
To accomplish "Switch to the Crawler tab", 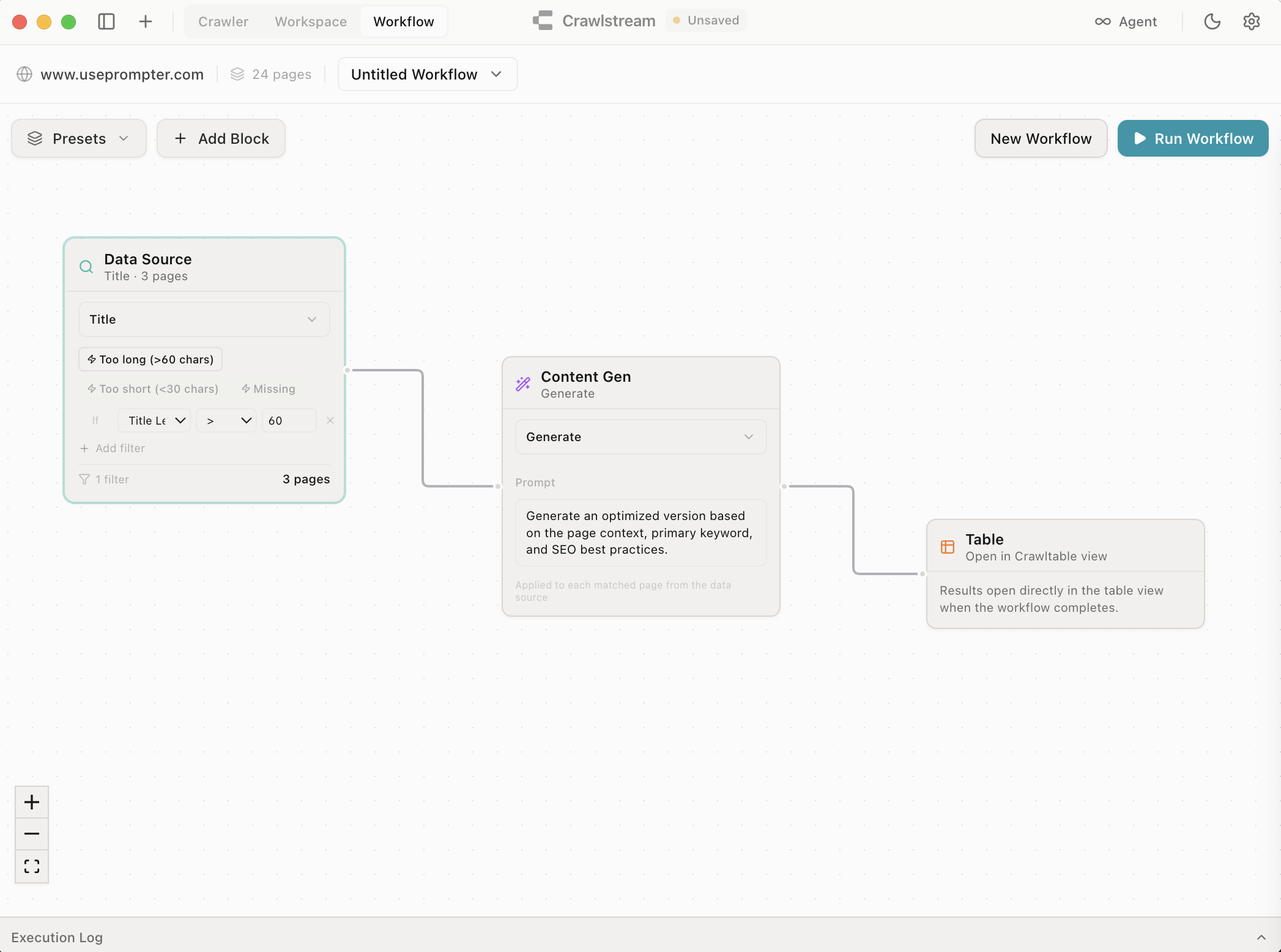I will (x=223, y=21).
